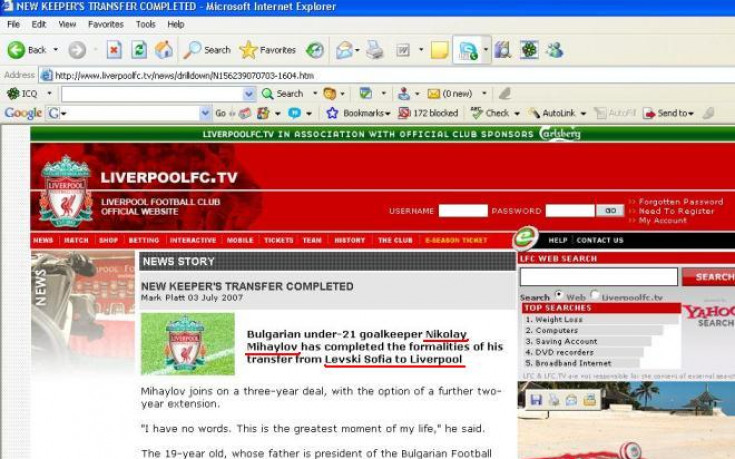Open the My Account link

[x=662, y=220]
